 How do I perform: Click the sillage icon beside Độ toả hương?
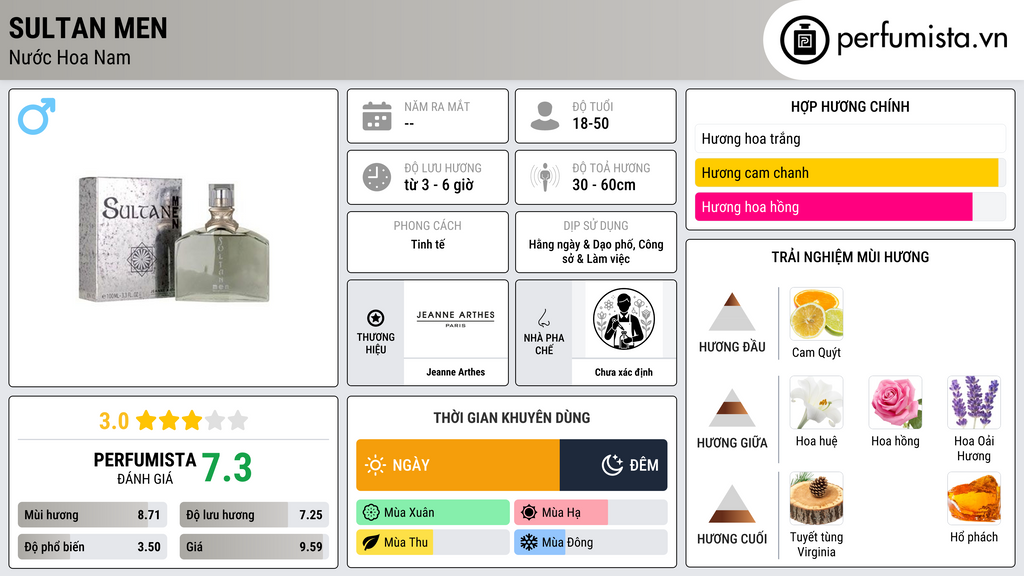point(545,177)
